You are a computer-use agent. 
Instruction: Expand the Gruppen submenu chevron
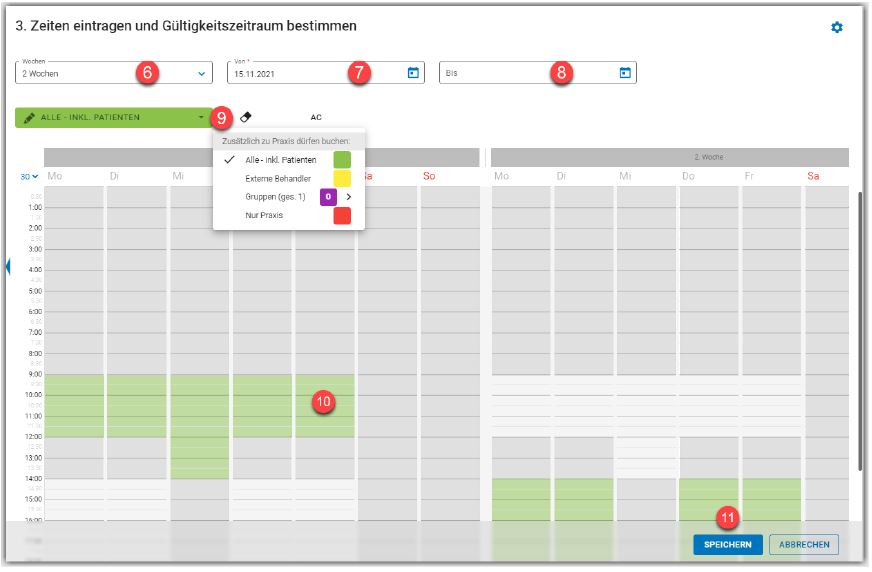348,197
